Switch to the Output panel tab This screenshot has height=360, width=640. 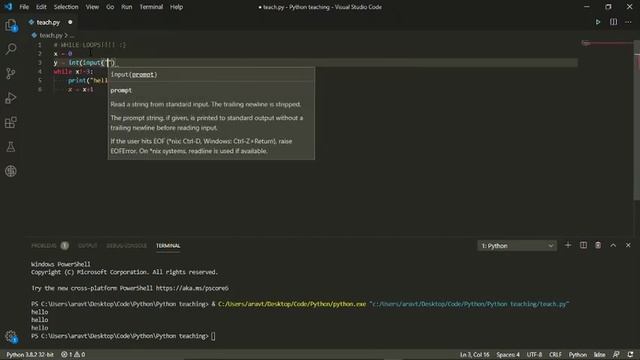click(x=87, y=245)
